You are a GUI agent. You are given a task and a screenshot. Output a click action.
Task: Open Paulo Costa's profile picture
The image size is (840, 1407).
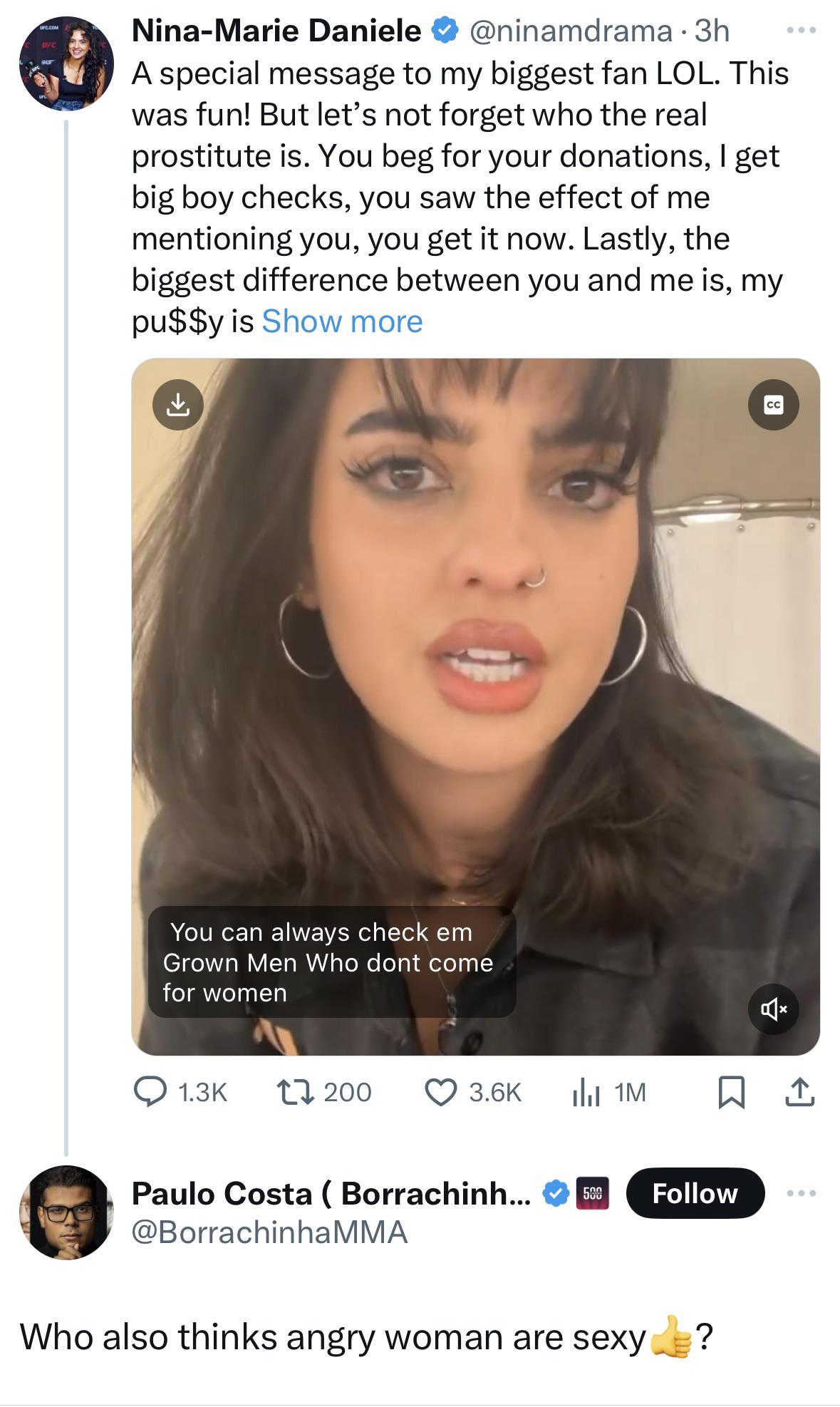tap(66, 1212)
